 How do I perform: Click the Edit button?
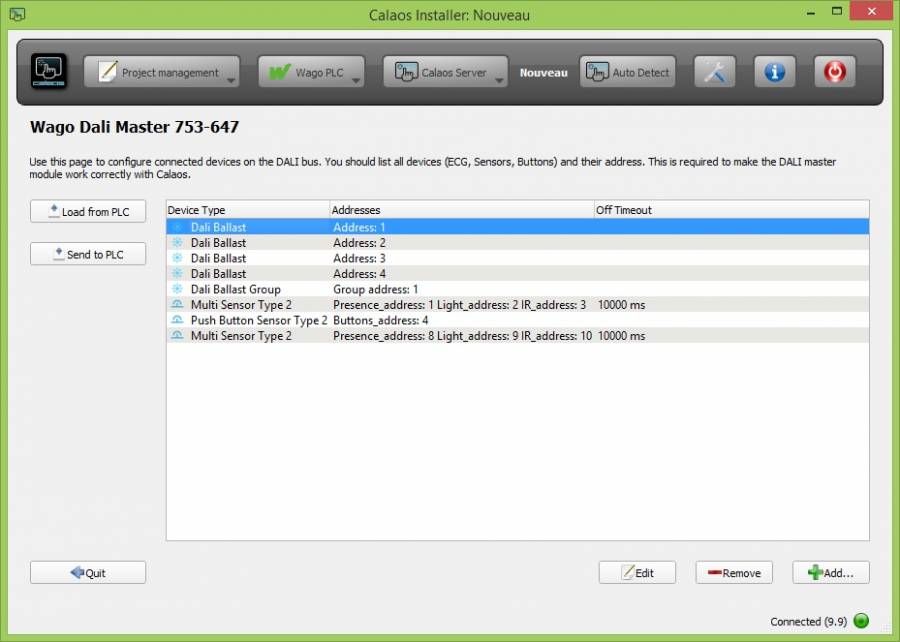point(637,573)
